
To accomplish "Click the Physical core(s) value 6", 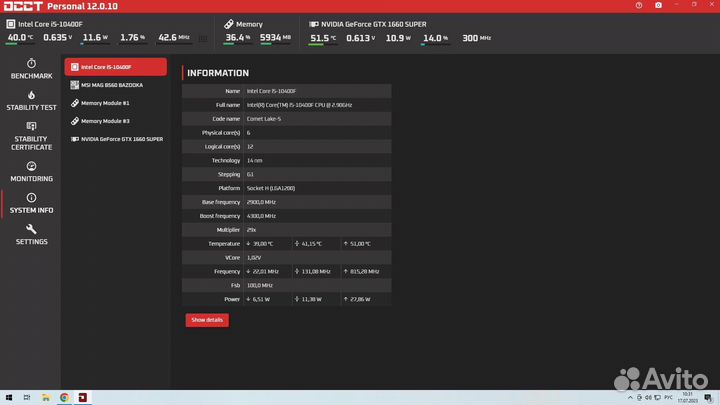I will coord(248,133).
